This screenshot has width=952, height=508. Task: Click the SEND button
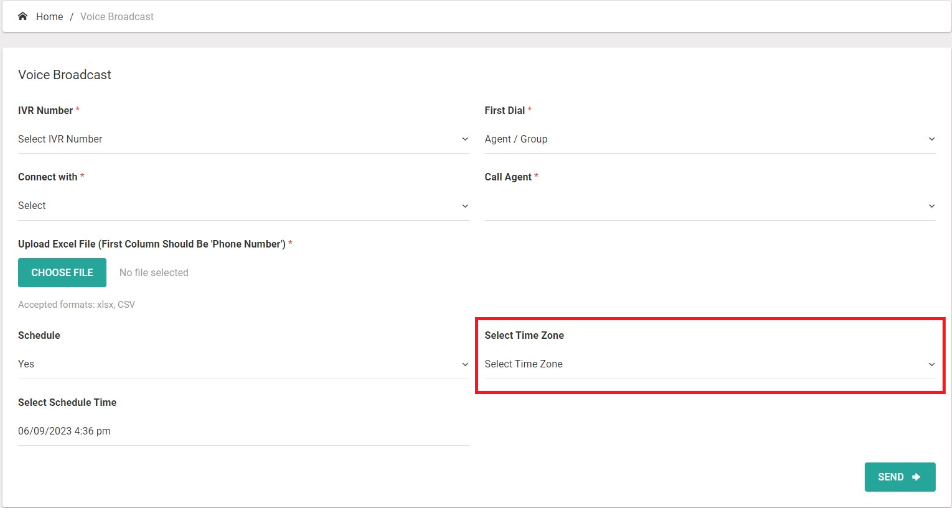coord(900,477)
